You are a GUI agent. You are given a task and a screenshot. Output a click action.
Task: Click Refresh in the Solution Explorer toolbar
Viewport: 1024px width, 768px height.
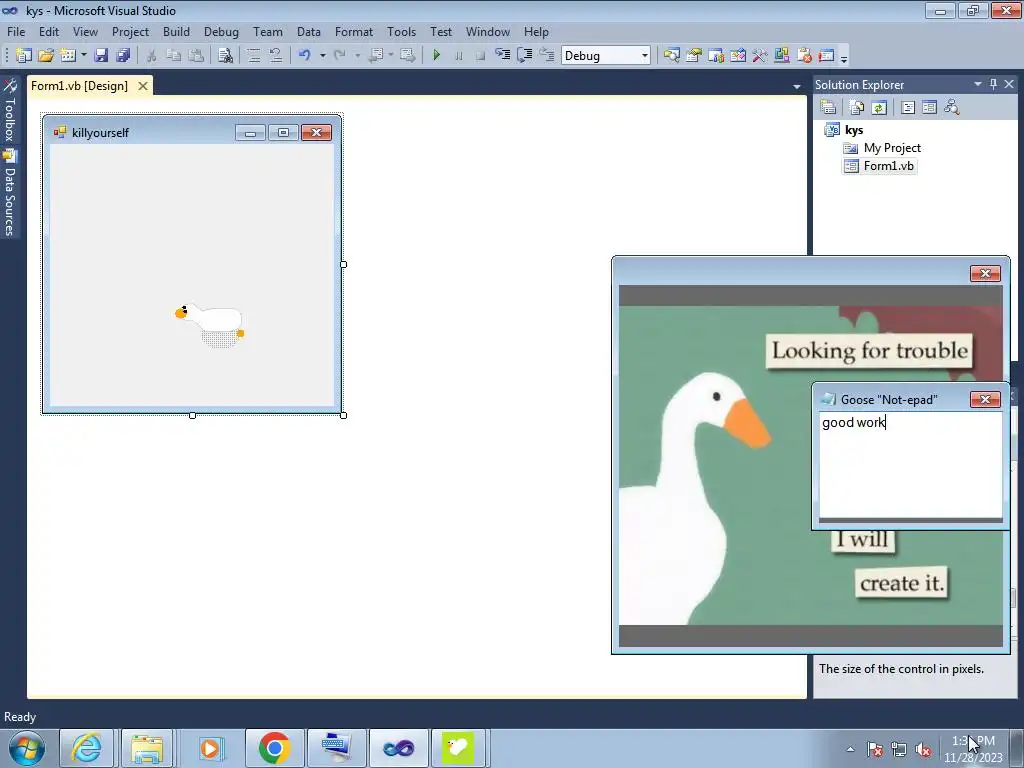(x=879, y=107)
